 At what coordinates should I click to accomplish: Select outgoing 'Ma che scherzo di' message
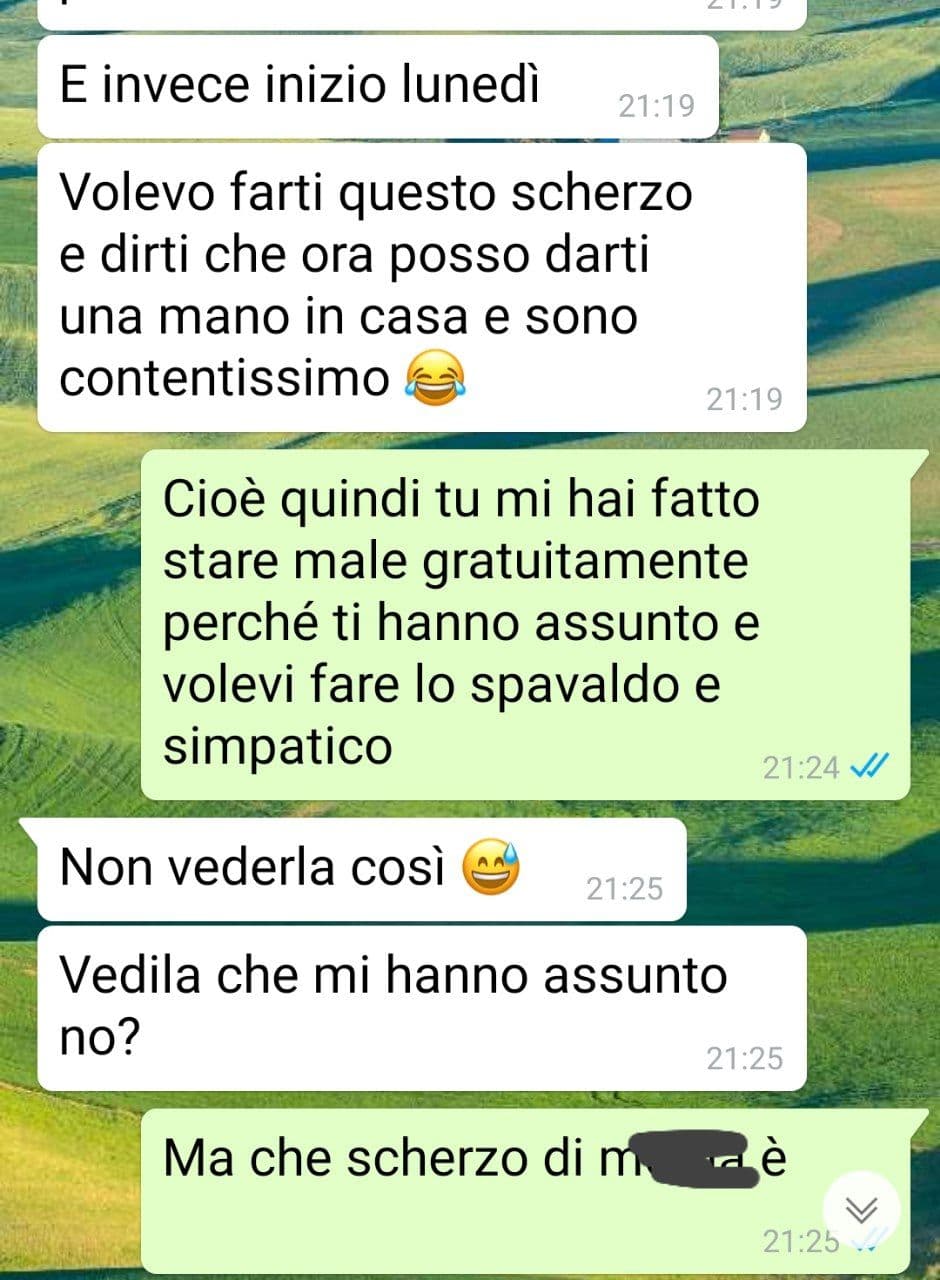point(526,1190)
